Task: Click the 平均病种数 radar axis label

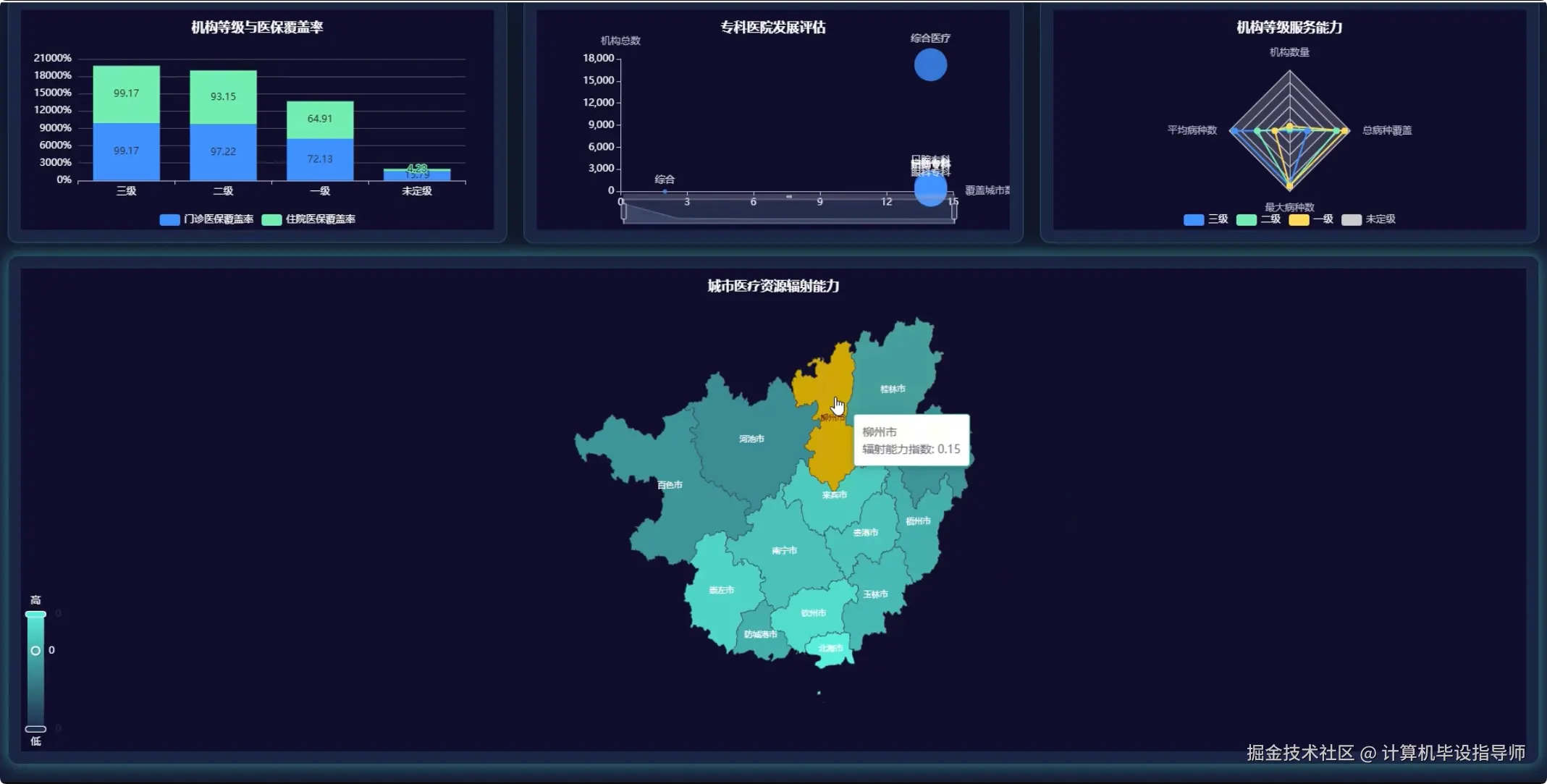Action: click(x=1192, y=130)
